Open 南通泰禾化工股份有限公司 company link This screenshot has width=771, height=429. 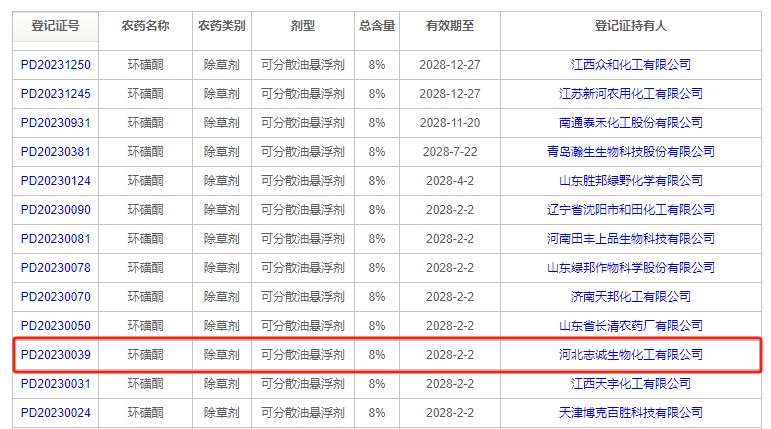pos(630,123)
